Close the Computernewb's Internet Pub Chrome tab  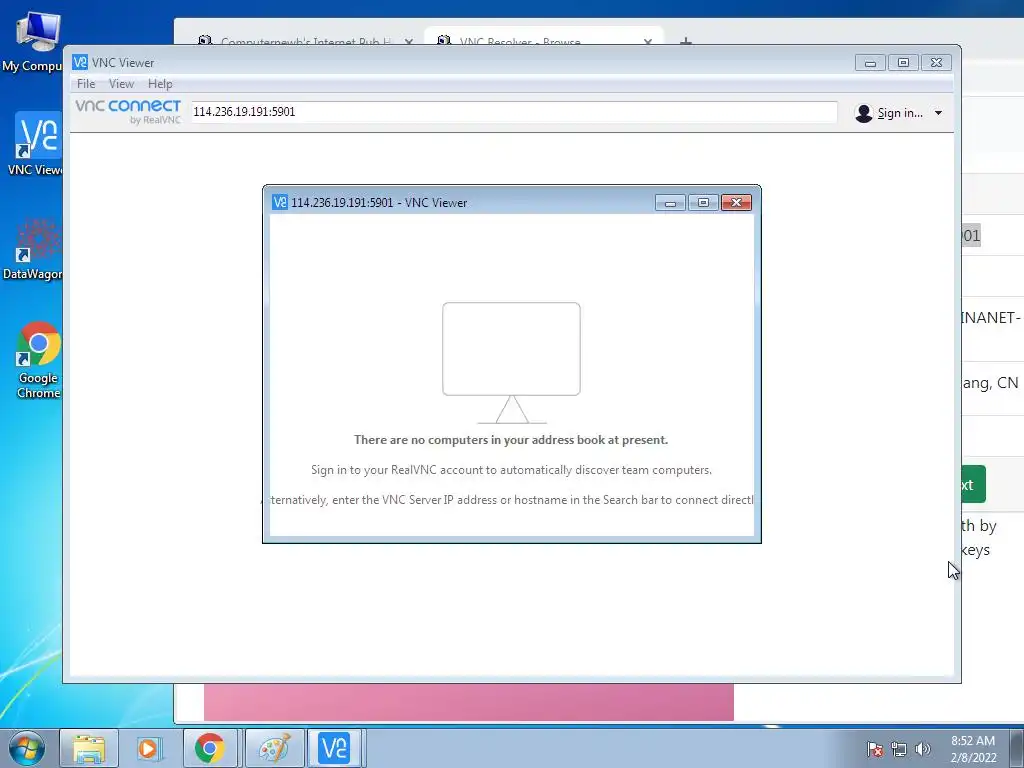click(409, 42)
